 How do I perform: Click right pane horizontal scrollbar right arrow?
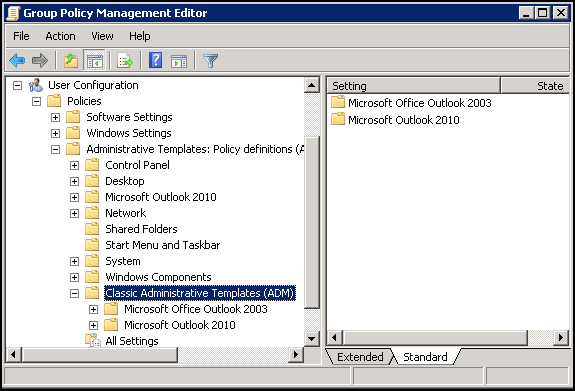point(561,337)
